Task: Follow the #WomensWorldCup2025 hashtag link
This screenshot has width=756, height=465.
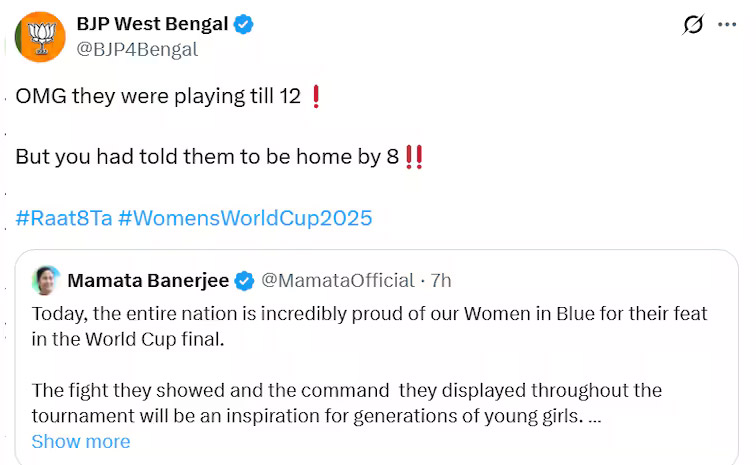Action: coord(245,218)
